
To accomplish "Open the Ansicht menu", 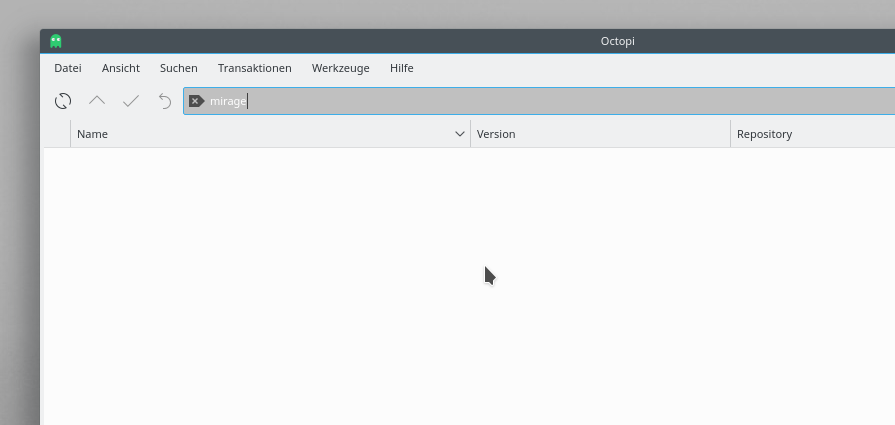I will pyautogui.click(x=121, y=68).
